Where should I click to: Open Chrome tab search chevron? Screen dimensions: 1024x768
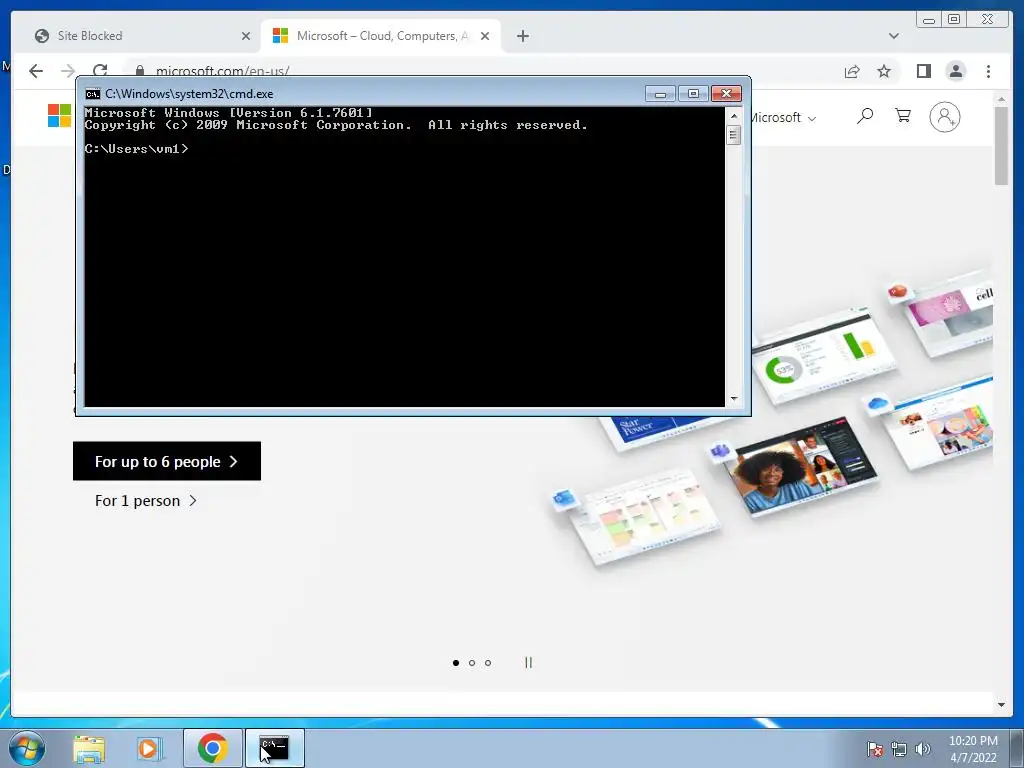pyautogui.click(x=893, y=36)
